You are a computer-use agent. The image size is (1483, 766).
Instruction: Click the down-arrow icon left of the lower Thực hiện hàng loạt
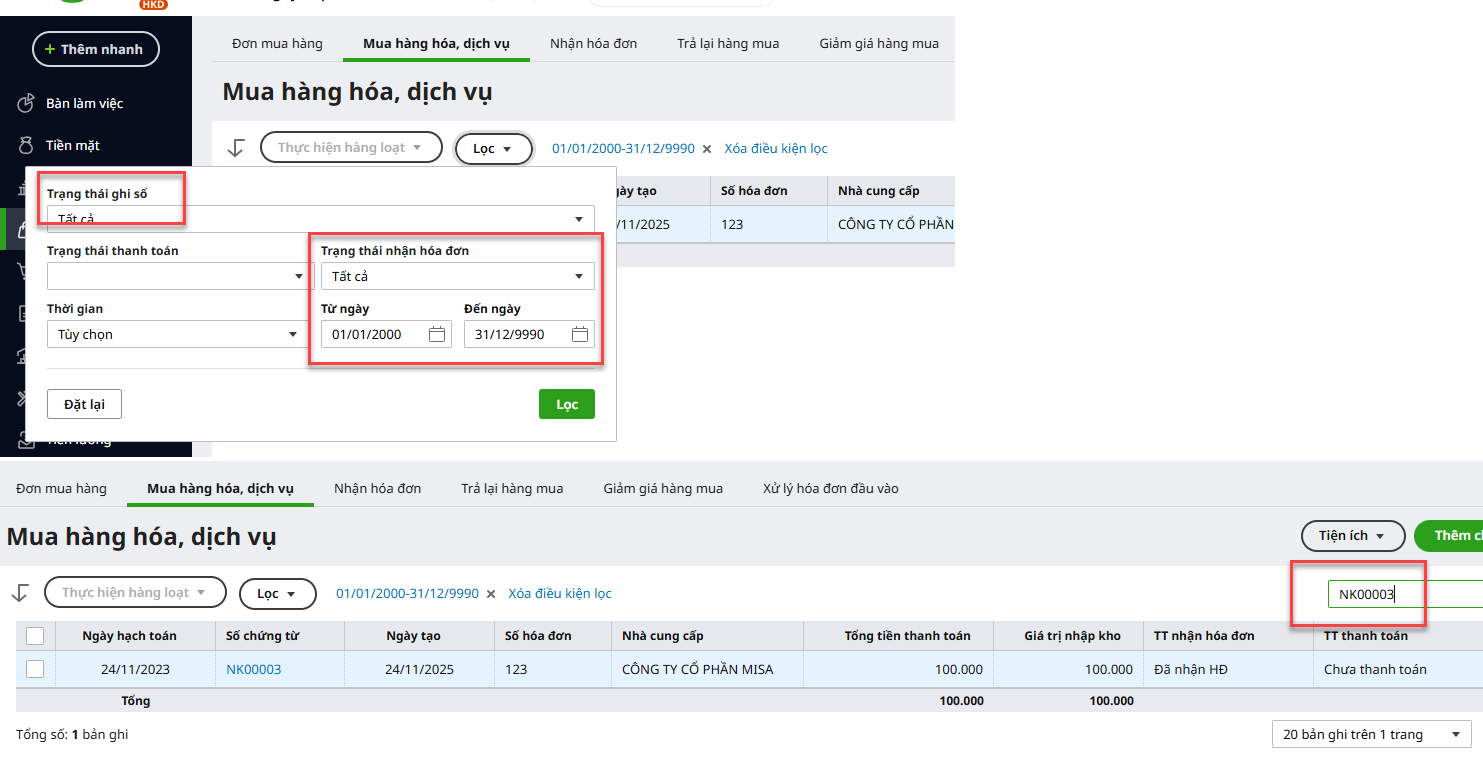click(20, 593)
